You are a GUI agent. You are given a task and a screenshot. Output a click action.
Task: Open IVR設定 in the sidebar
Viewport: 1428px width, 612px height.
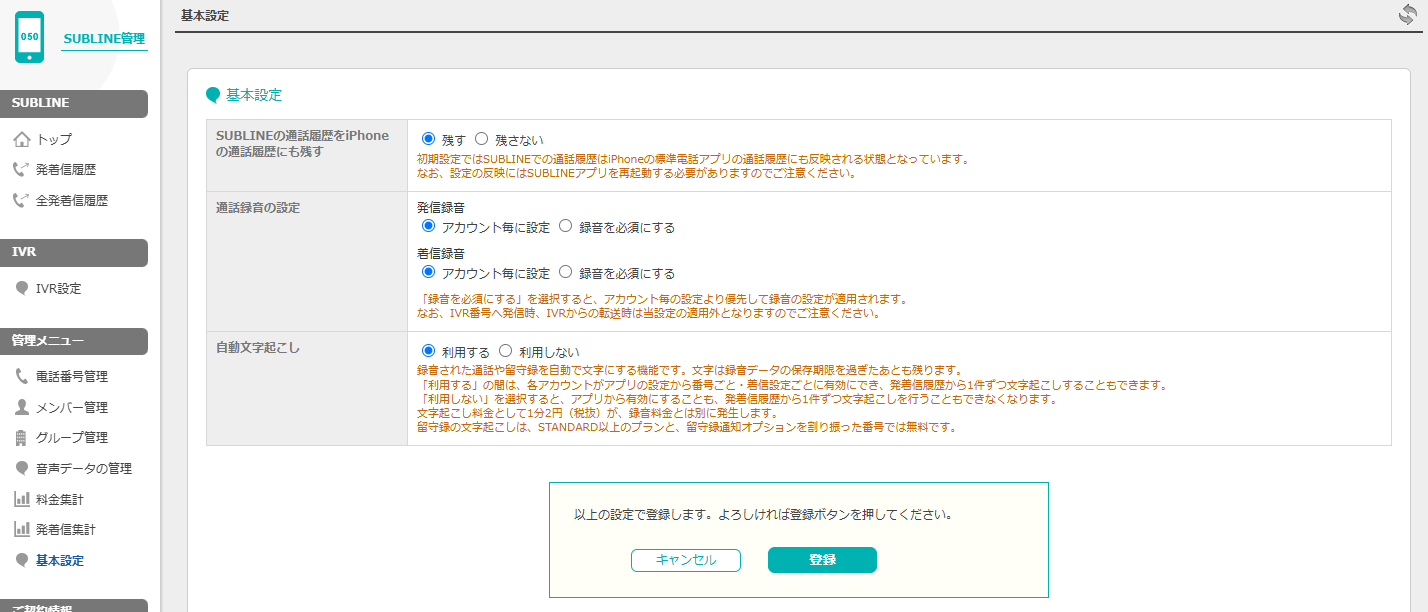(x=59, y=288)
